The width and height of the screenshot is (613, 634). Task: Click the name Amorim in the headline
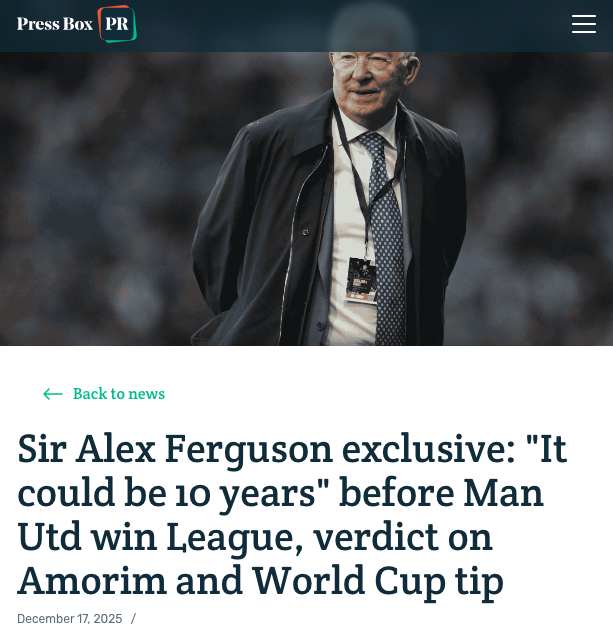click(92, 581)
